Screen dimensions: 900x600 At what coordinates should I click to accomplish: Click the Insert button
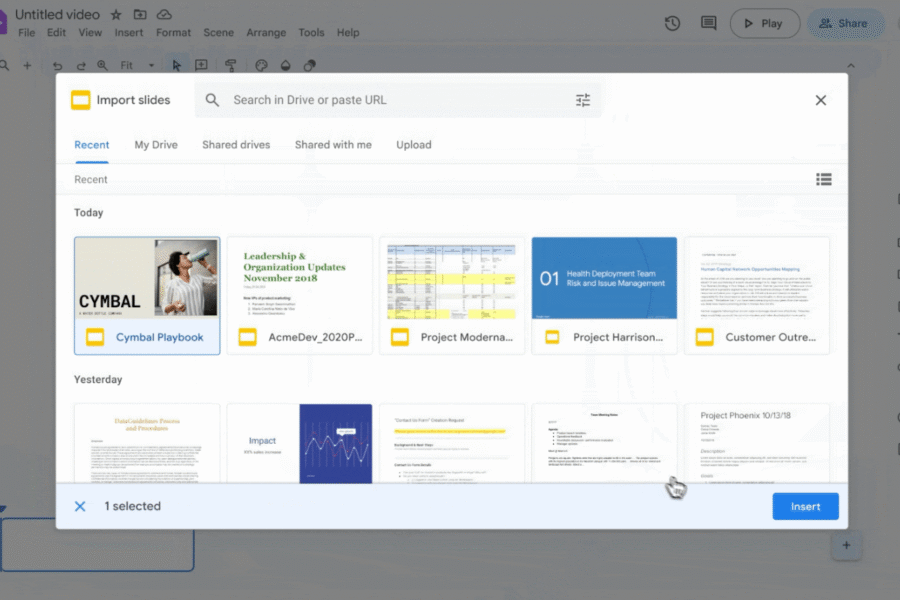point(805,506)
